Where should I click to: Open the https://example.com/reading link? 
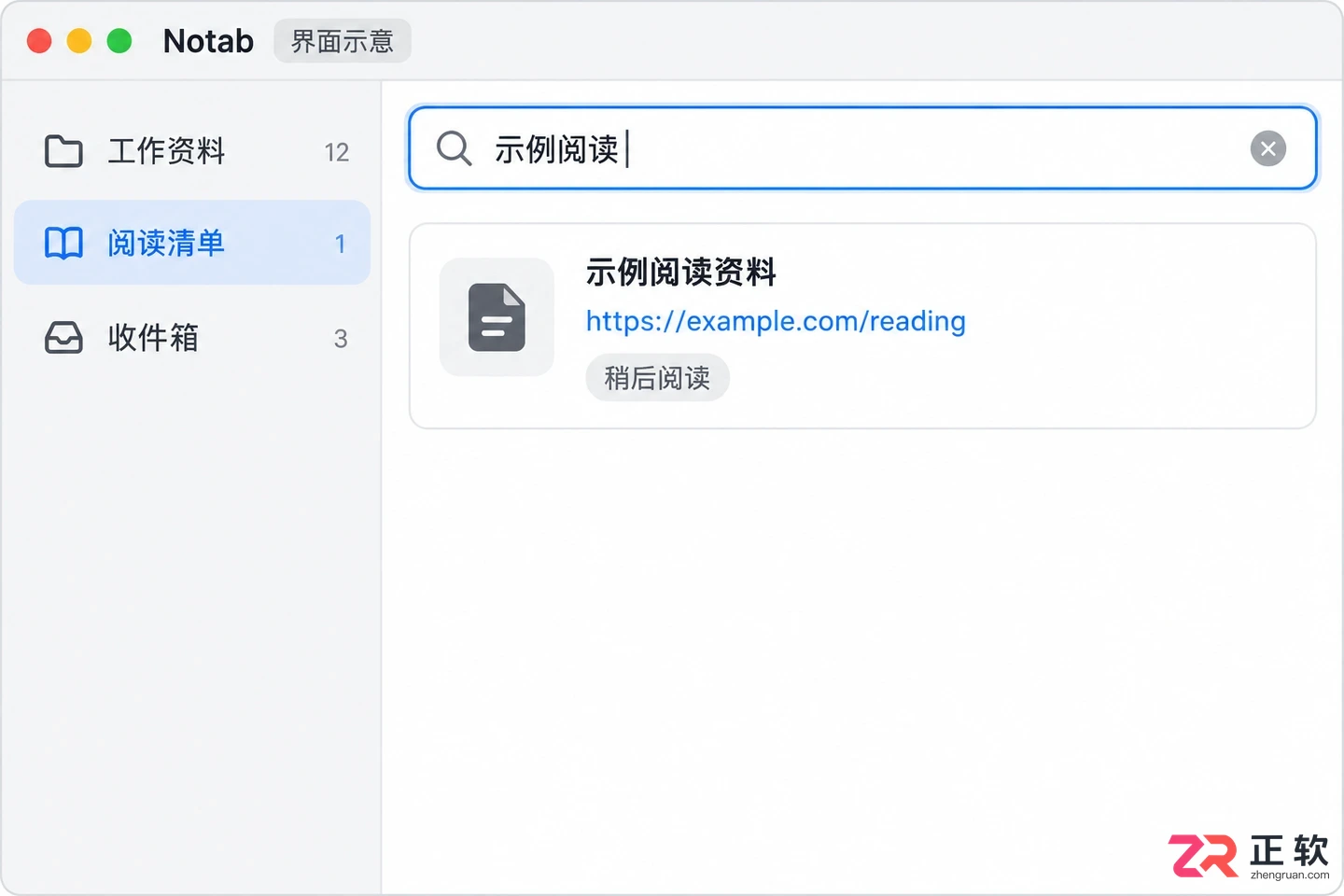pos(776,321)
